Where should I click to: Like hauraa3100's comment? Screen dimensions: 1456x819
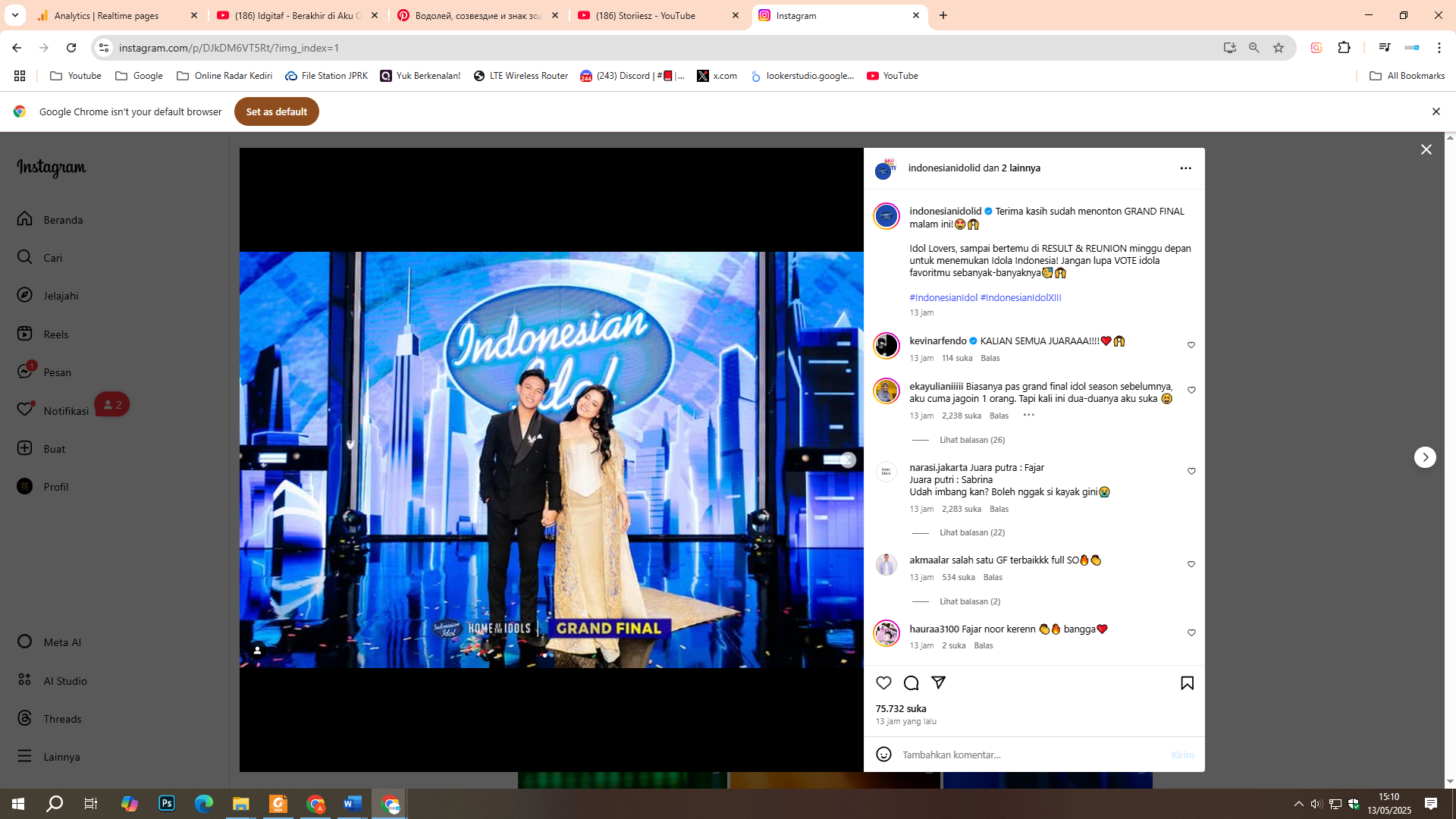pyautogui.click(x=1191, y=633)
